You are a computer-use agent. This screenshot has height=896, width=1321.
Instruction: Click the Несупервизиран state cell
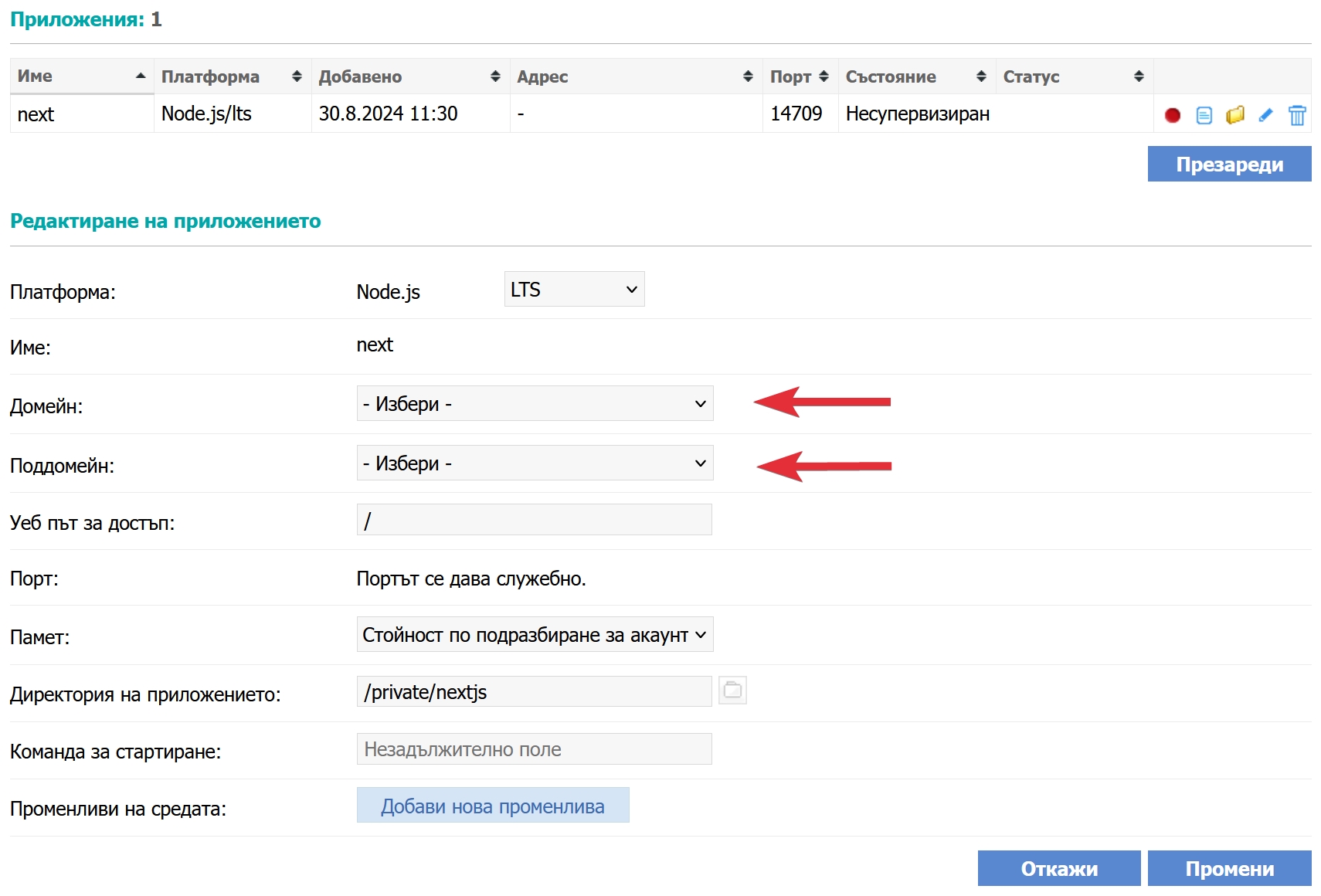coord(917,114)
